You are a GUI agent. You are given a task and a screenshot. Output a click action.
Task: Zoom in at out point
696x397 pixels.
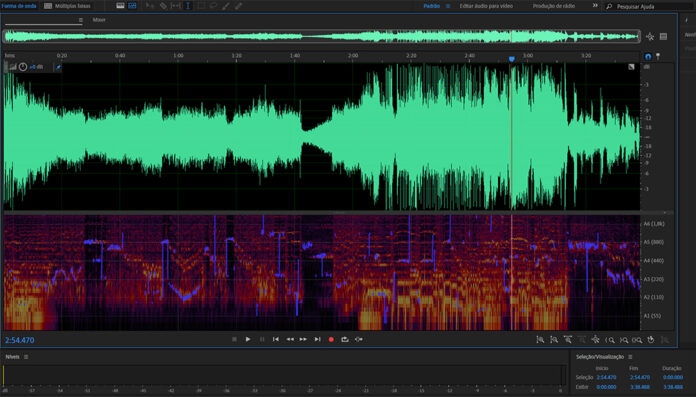point(624,340)
